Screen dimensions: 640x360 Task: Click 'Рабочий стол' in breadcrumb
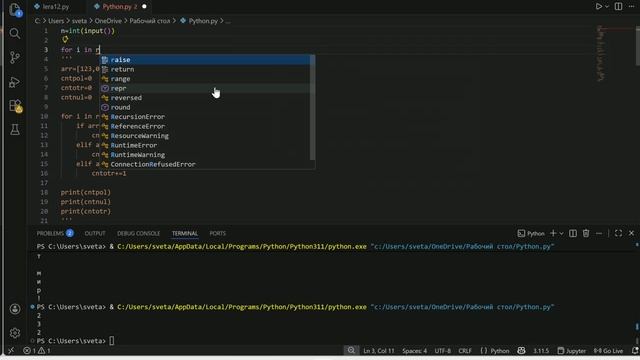[149, 21]
